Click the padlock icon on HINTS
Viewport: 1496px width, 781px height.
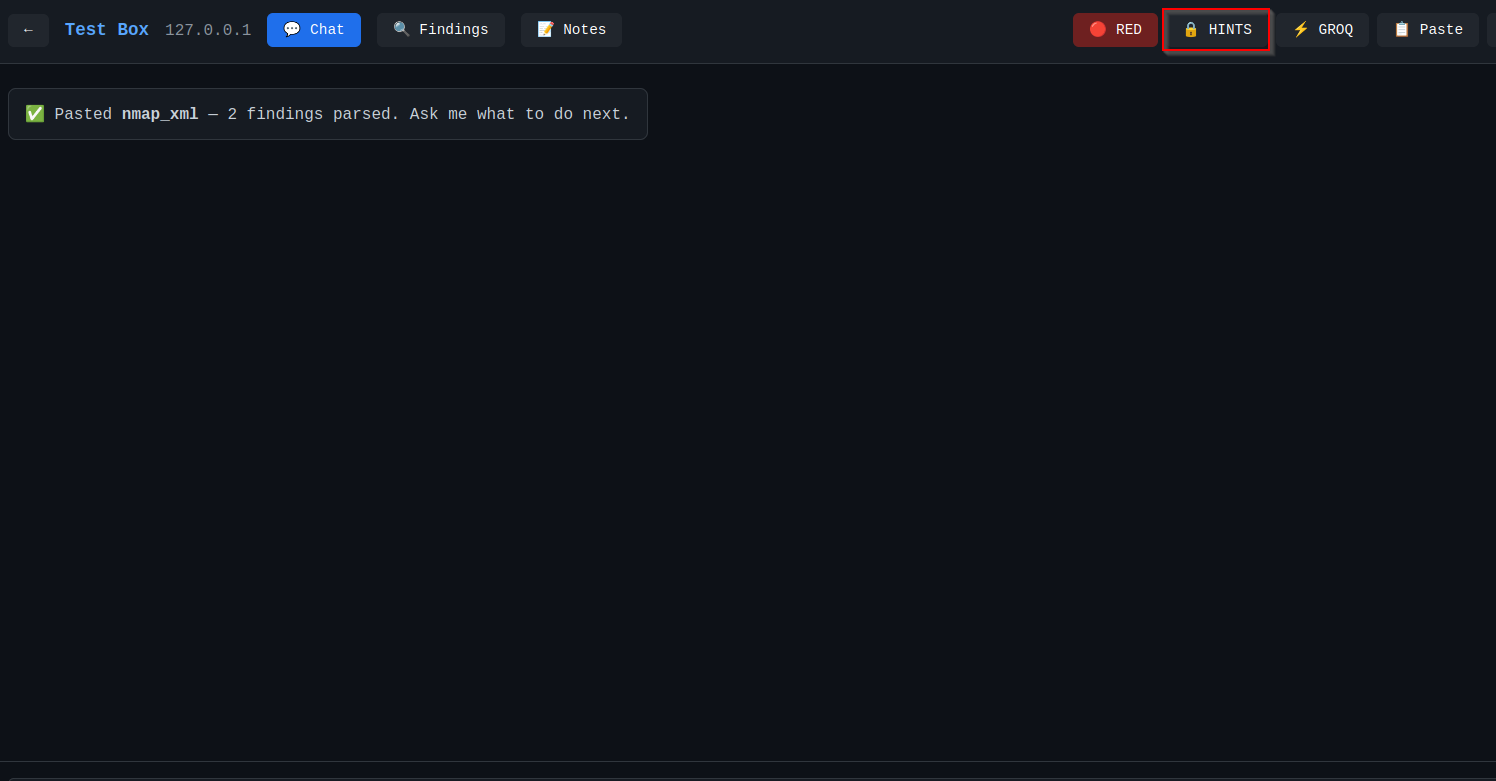click(1191, 30)
